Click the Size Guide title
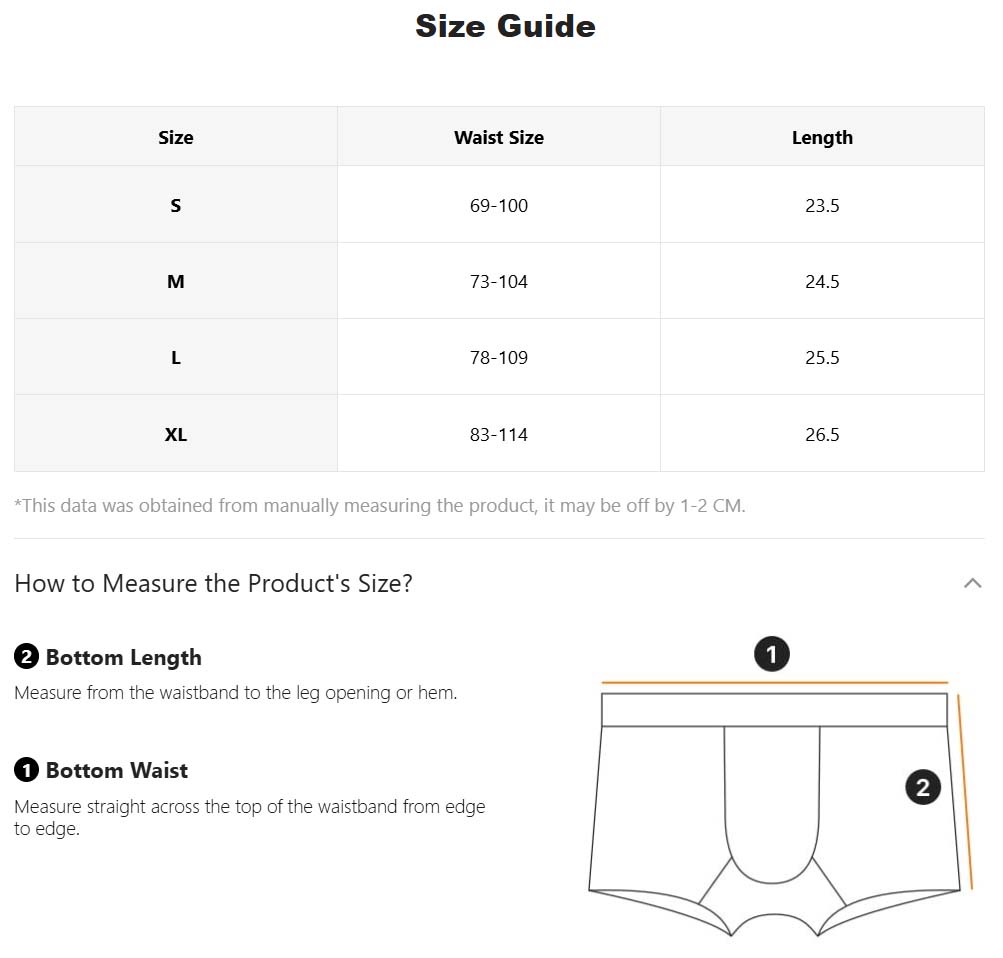Image resolution: width=1003 pixels, height=958 pixels. [505, 26]
